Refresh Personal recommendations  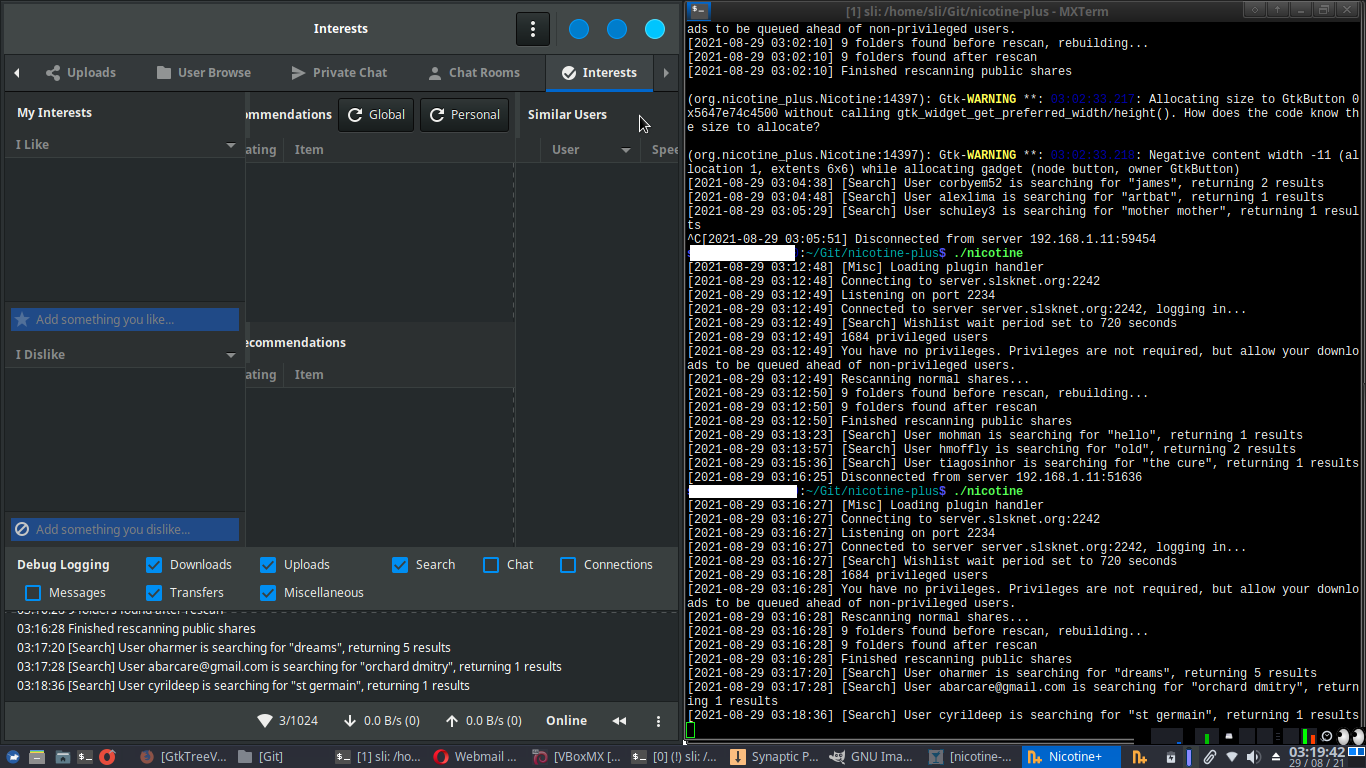pos(464,115)
